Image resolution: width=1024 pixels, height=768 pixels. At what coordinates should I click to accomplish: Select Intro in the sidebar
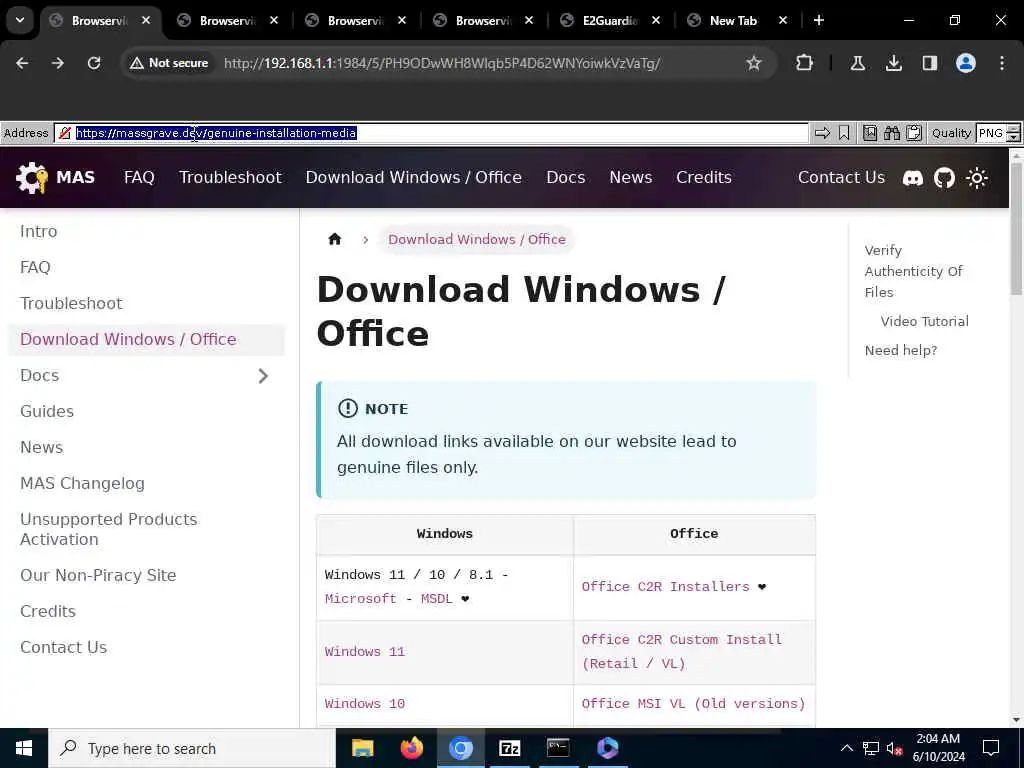point(39,231)
